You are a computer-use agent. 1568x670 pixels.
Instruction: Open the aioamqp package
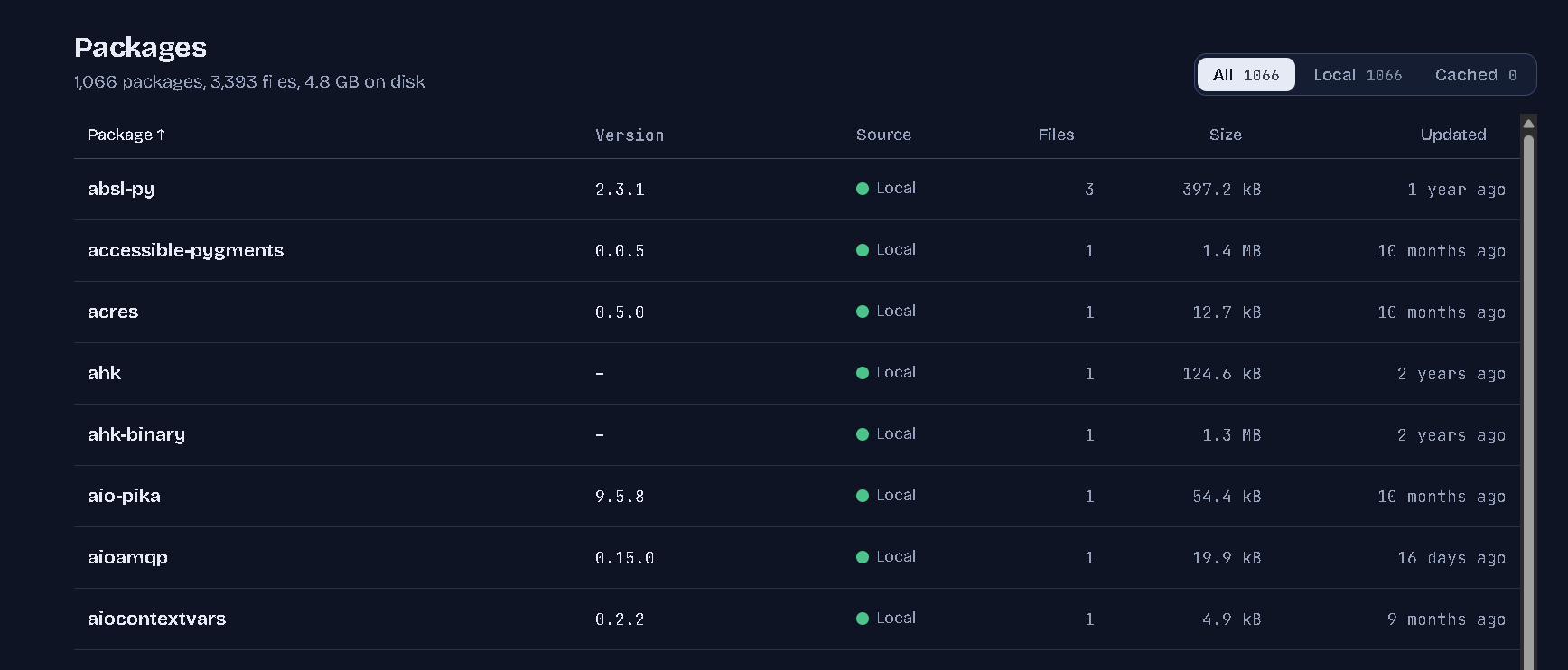127,557
